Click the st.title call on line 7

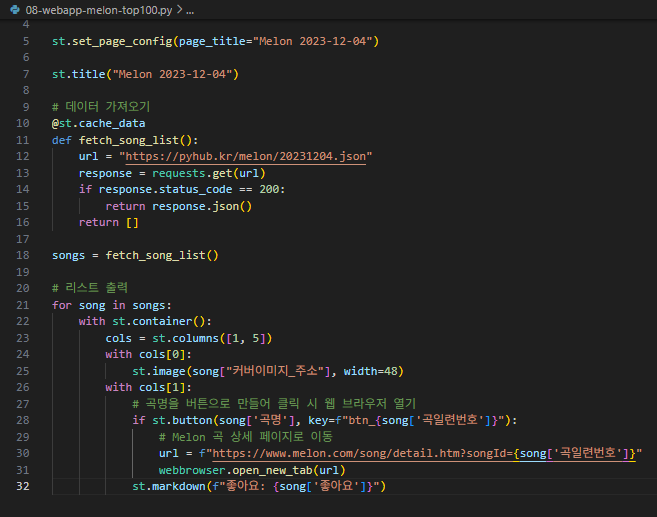(145, 75)
